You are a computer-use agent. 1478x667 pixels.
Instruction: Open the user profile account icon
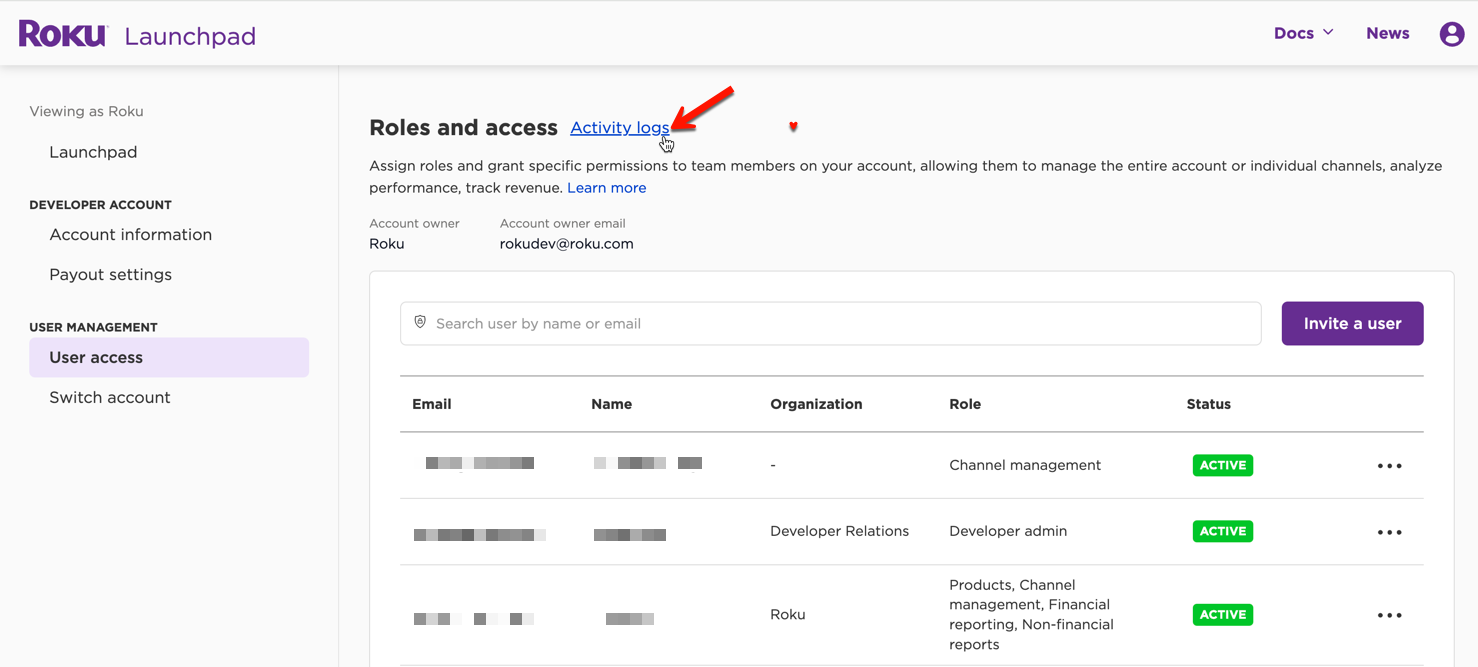pos(1451,34)
